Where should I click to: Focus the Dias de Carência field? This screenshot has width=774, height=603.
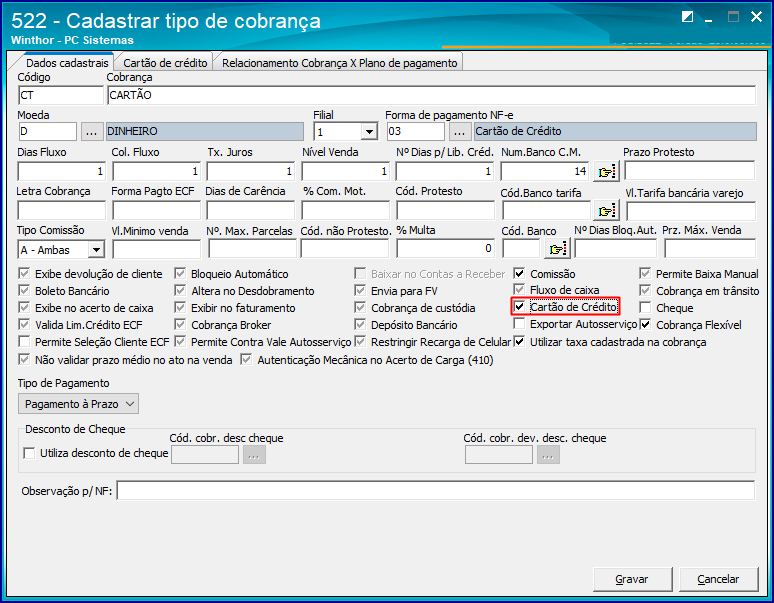click(251, 211)
